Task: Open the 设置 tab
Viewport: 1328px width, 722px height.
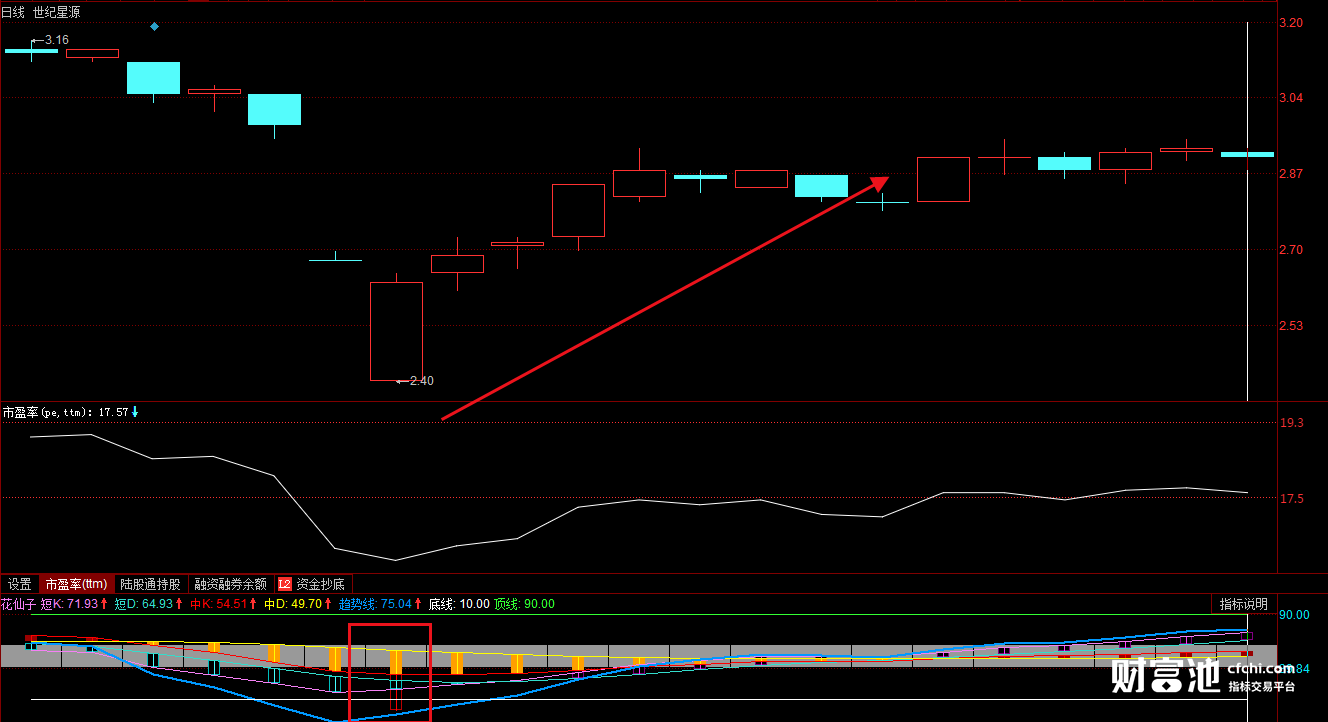Action: pyautogui.click(x=20, y=584)
